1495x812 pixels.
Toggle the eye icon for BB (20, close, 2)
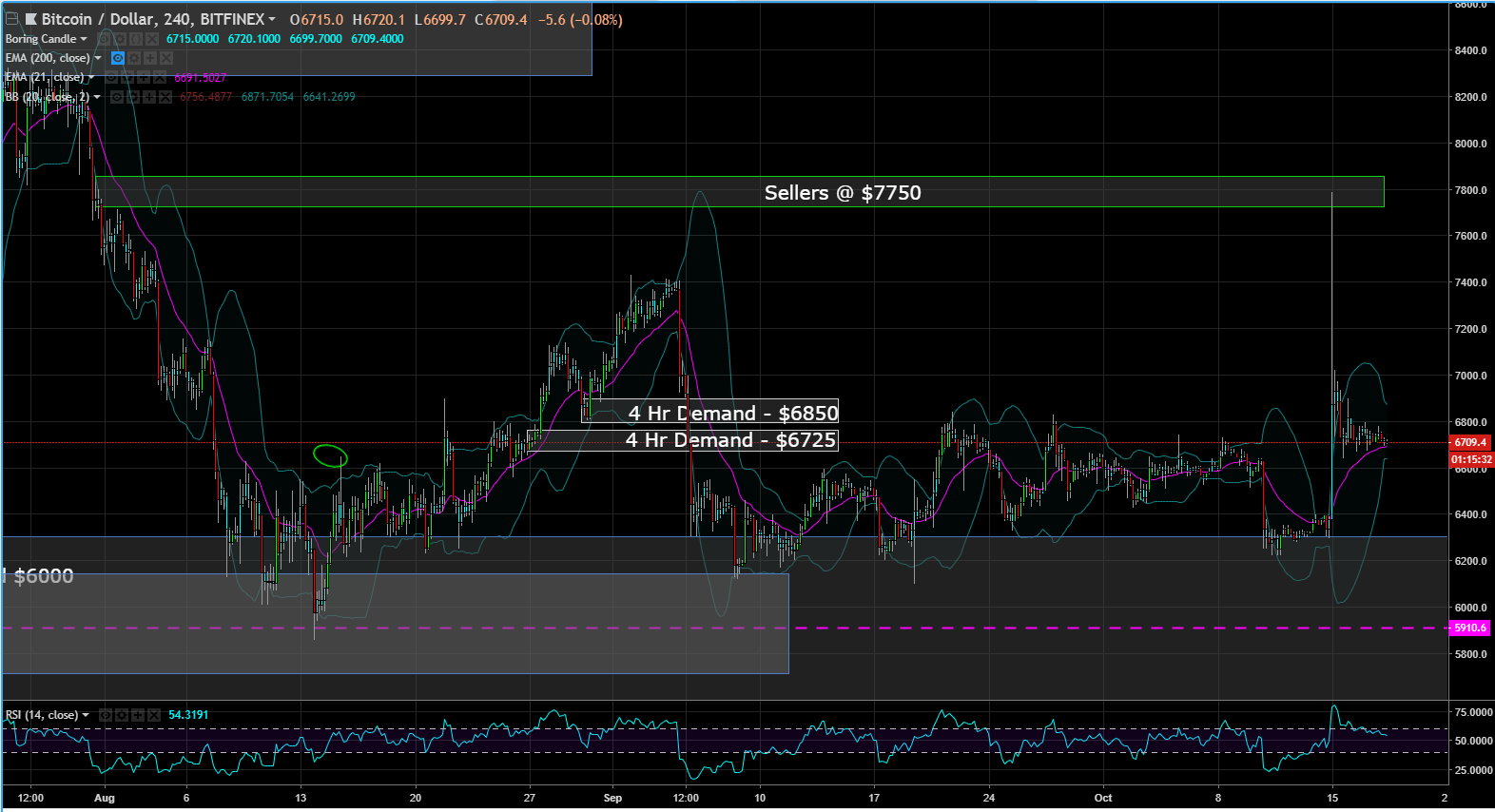117,97
